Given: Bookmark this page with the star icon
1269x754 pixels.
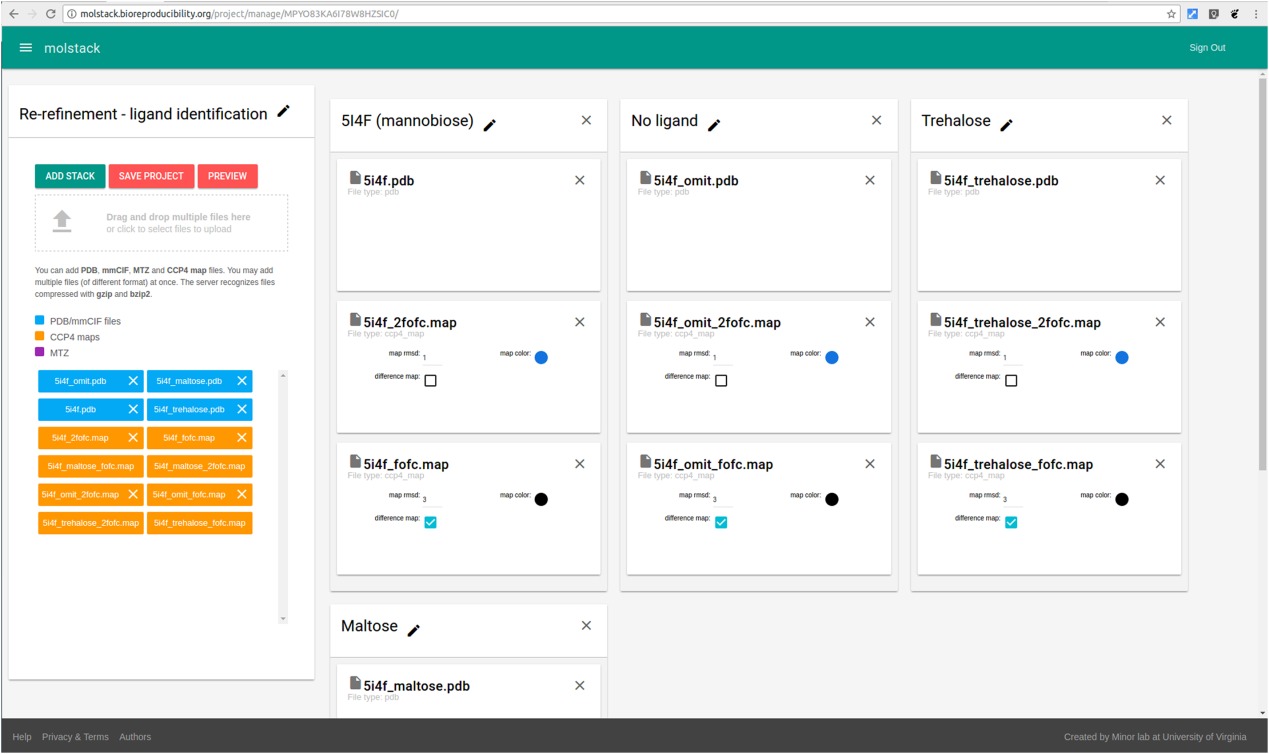Looking at the screenshot, I should click(x=1172, y=14).
